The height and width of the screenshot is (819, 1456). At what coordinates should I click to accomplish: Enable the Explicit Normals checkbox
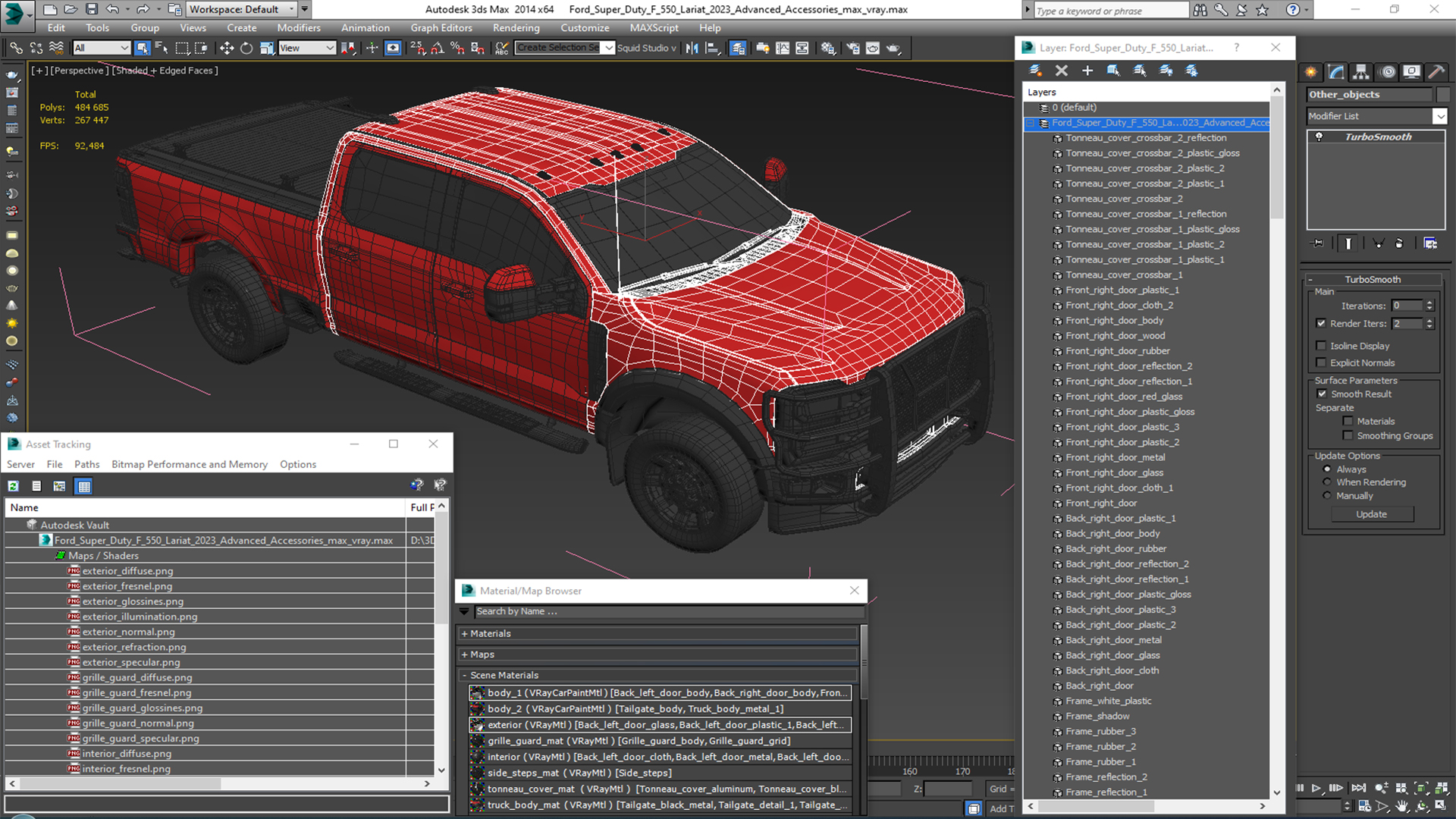1322,362
